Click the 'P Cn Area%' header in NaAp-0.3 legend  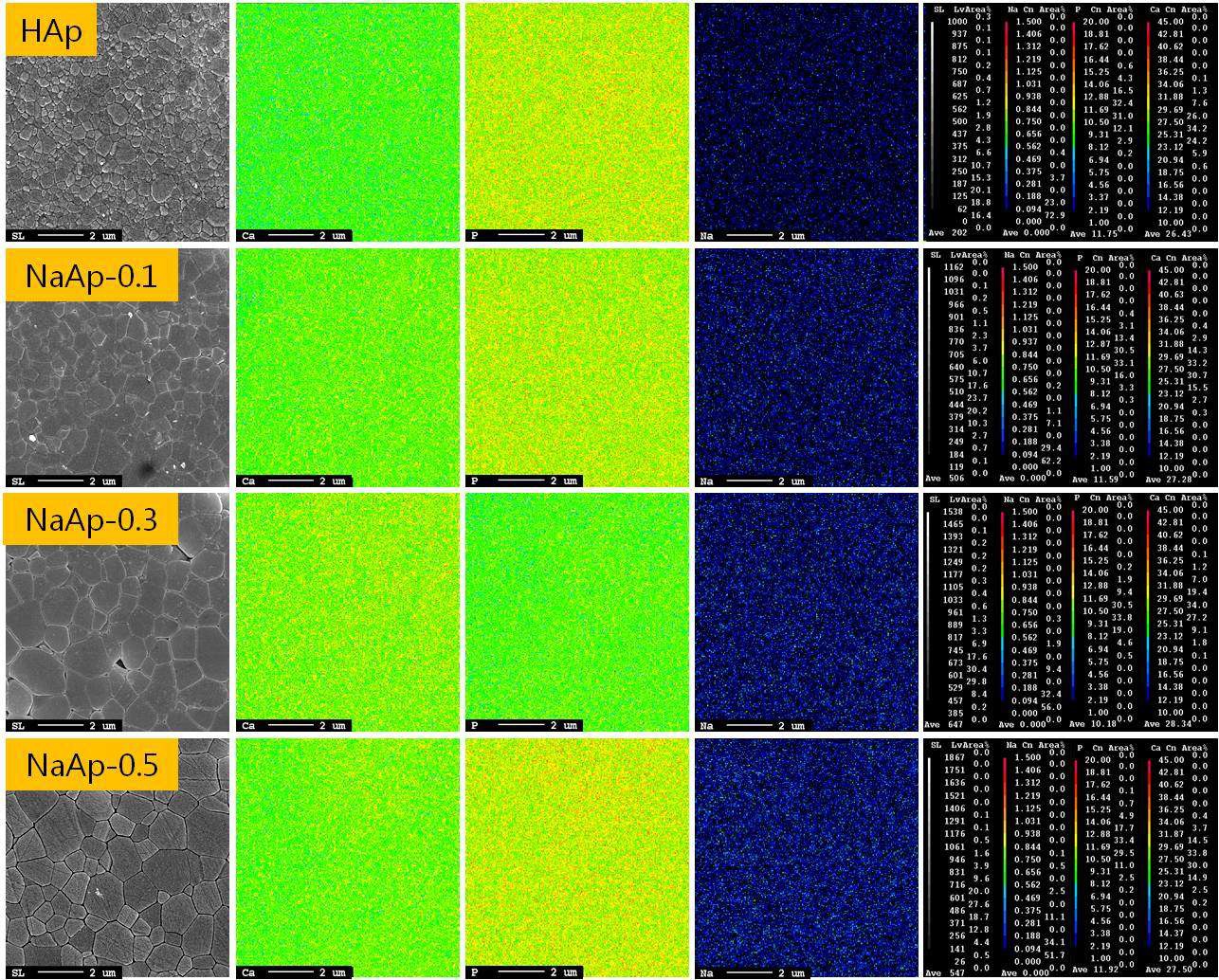(x=1105, y=499)
